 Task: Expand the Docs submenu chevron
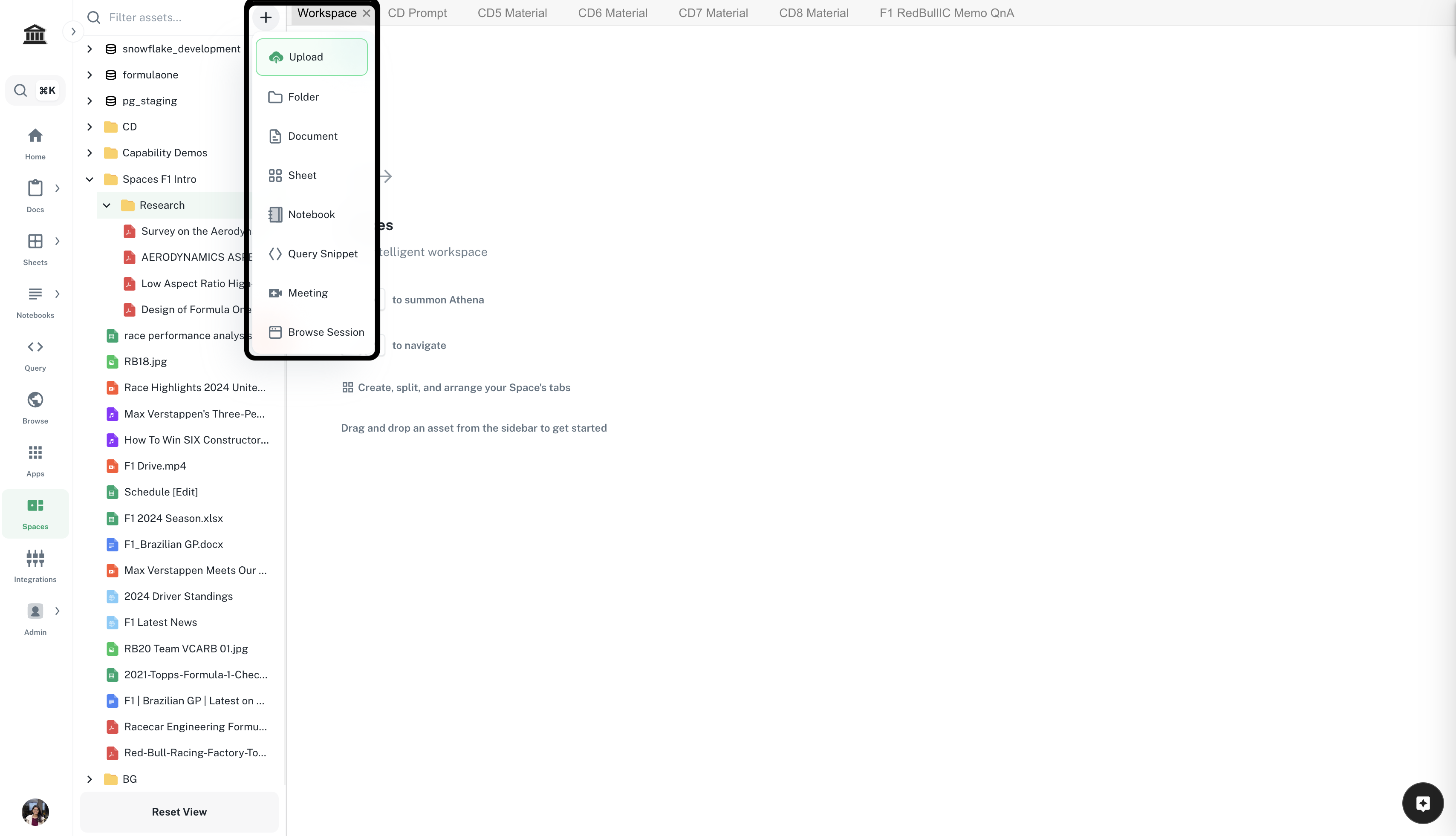tap(58, 188)
